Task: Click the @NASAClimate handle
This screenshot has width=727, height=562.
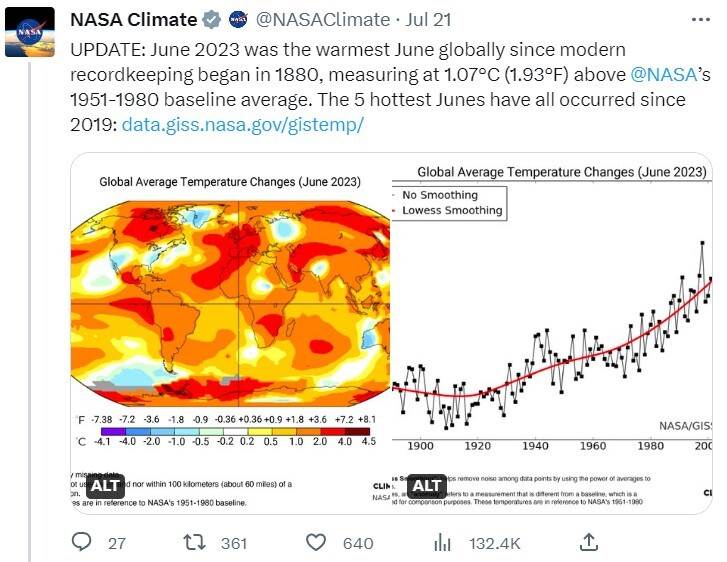Action: (x=310, y=20)
